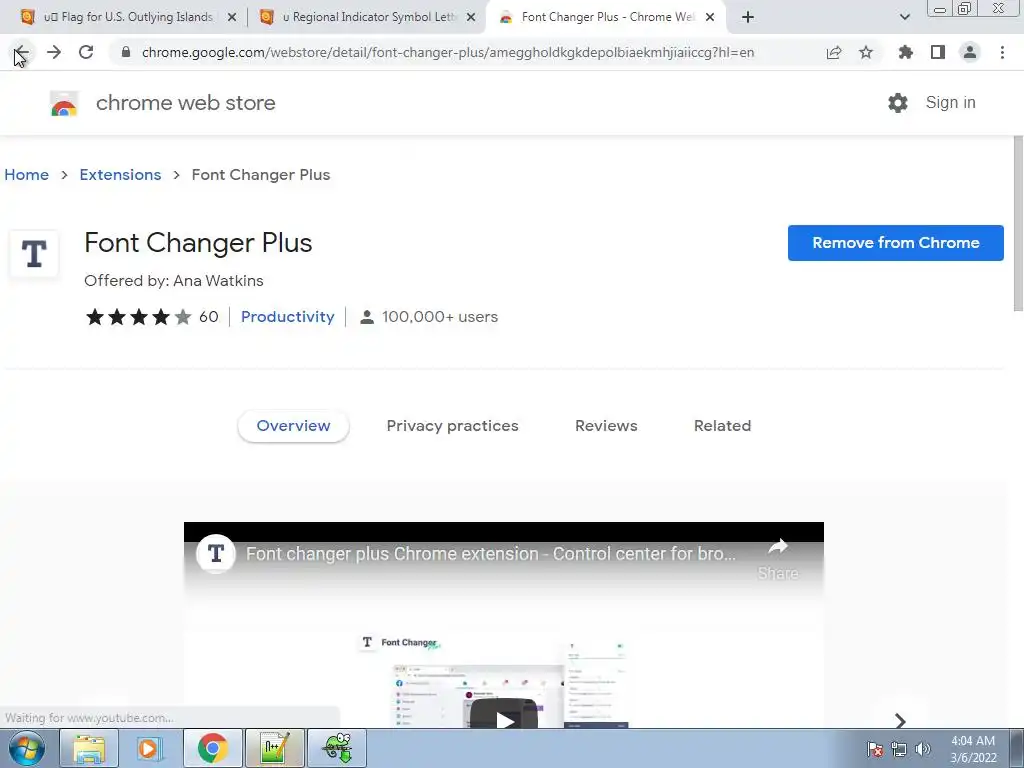Open a new tab with plus button

click(x=748, y=17)
